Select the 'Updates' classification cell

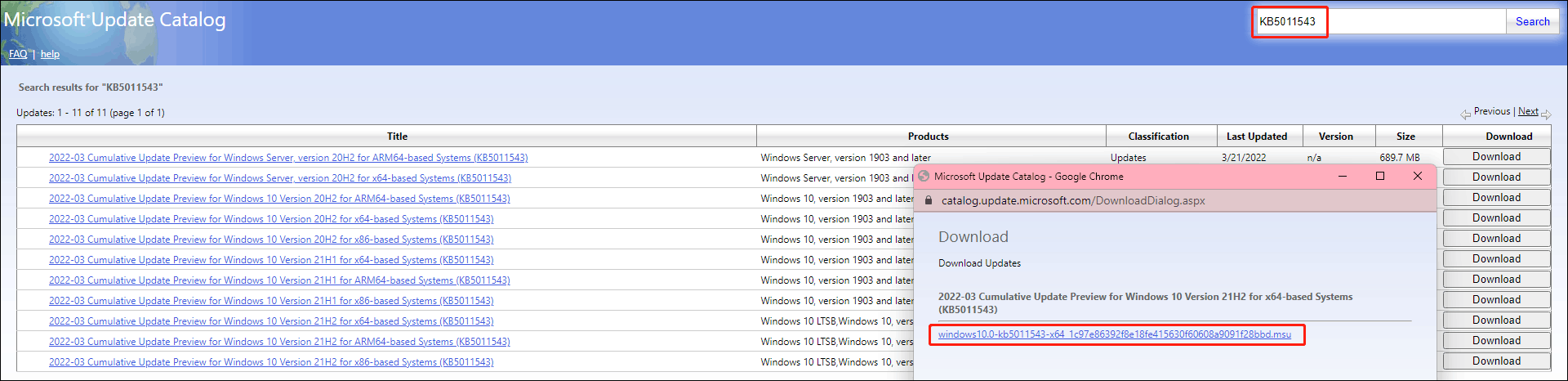pos(1128,158)
